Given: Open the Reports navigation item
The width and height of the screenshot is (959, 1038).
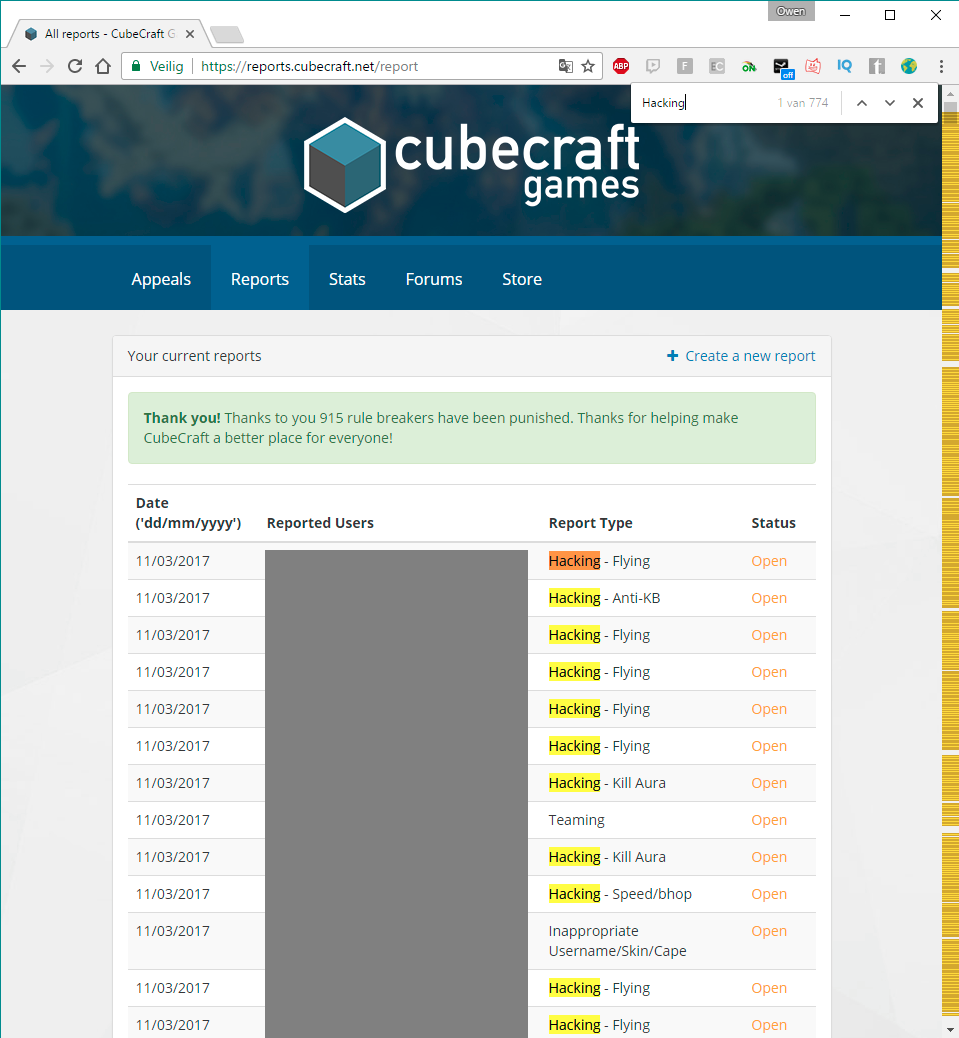Looking at the screenshot, I should pyautogui.click(x=259, y=279).
